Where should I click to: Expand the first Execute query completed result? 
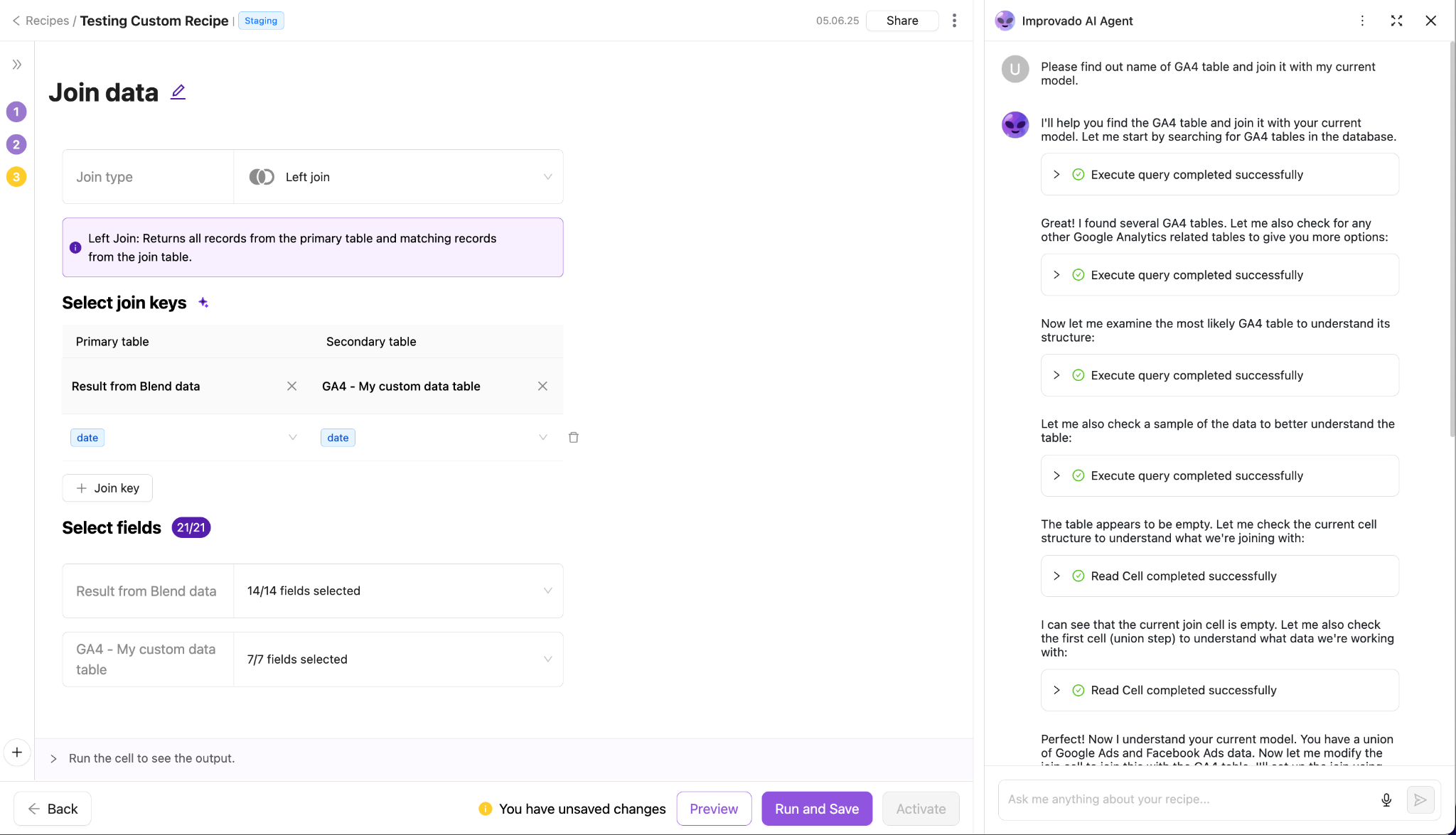point(1056,174)
